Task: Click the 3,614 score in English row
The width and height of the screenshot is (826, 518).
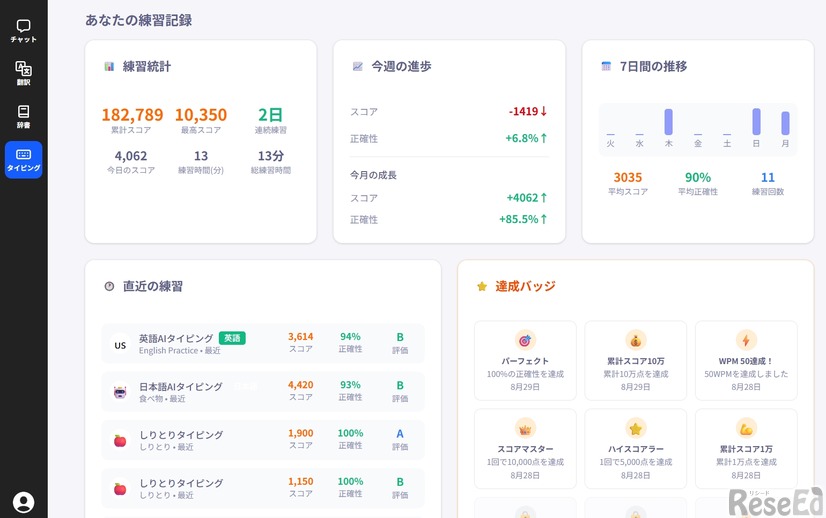Action: pyautogui.click(x=301, y=337)
